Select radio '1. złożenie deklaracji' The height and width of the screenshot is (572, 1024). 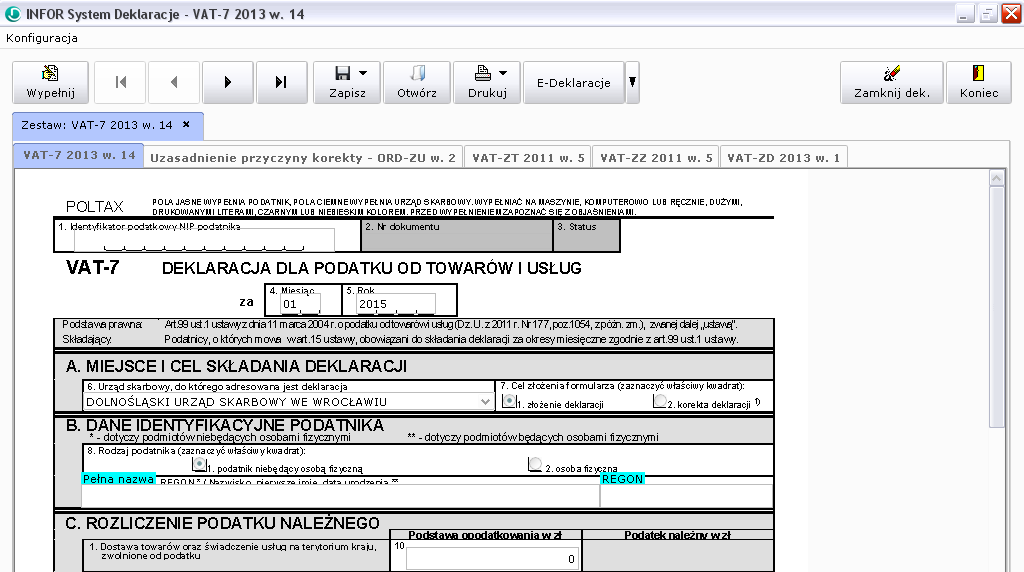(x=509, y=402)
